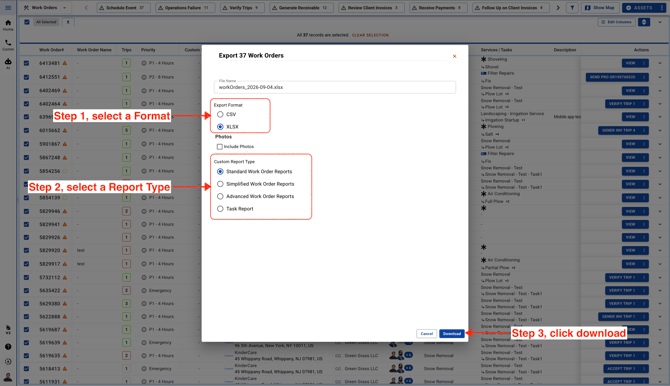Expand the row for order 5618413
Screen dimensions: 670x386
[660, 368]
